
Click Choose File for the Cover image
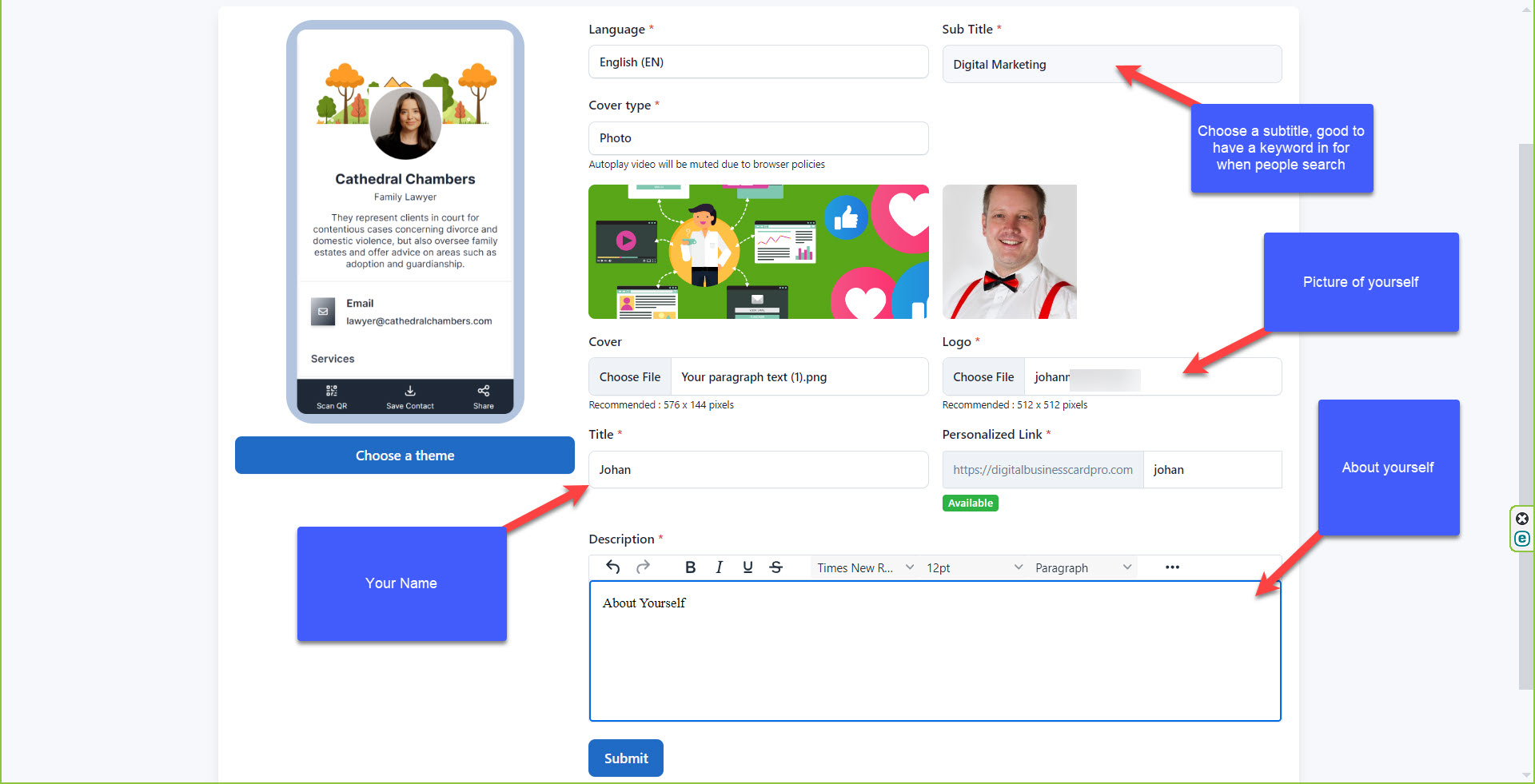(630, 377)
